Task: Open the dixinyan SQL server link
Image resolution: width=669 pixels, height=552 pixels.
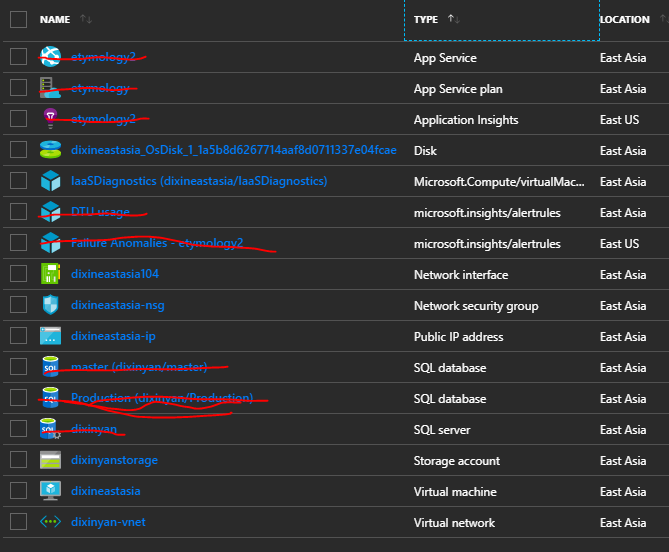Action: (x=94, y=429)
